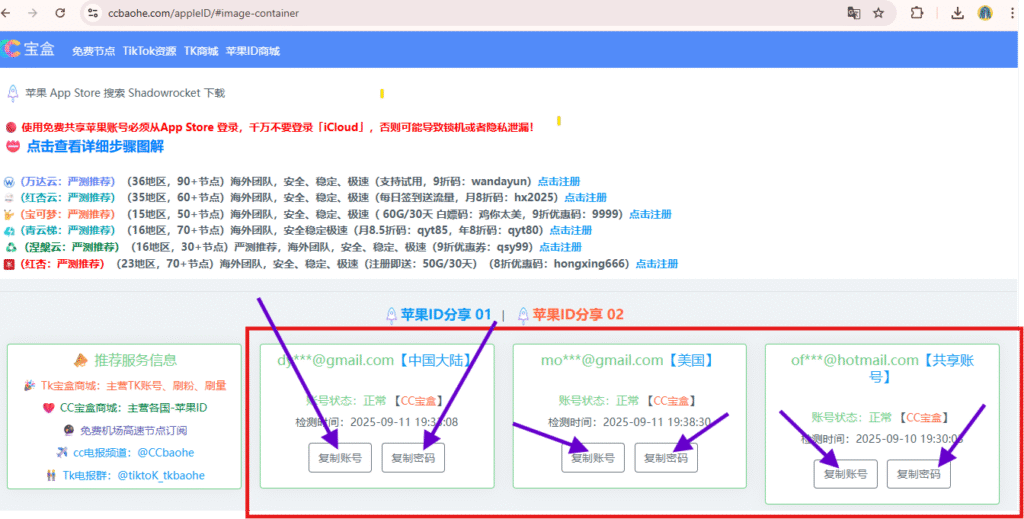Select the 苹果ID商城 nav item
The width and height of the screenshot is (1024, 519).
[x=253, y=50]
